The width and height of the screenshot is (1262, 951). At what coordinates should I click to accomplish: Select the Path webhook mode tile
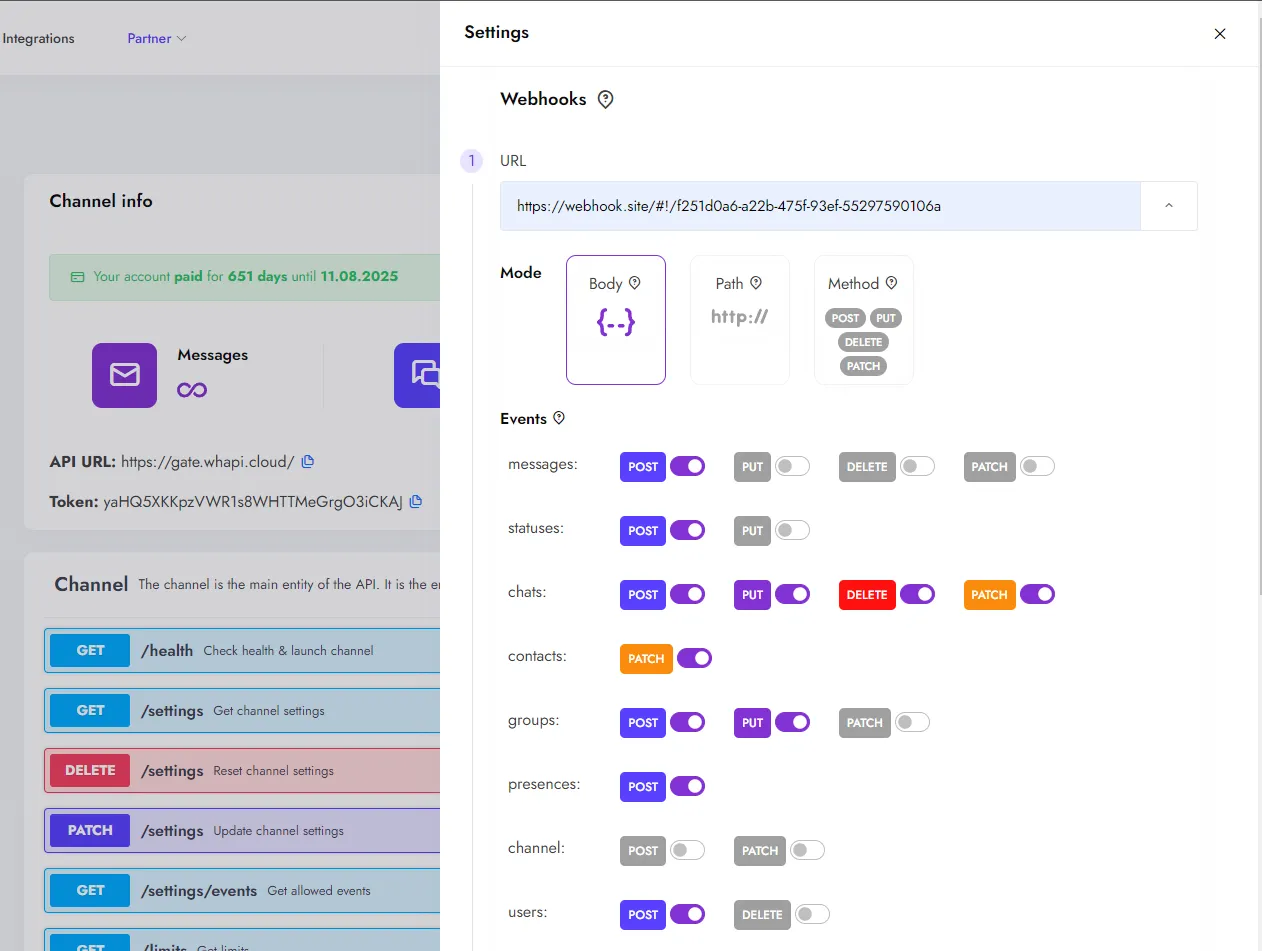coord(740,320)
